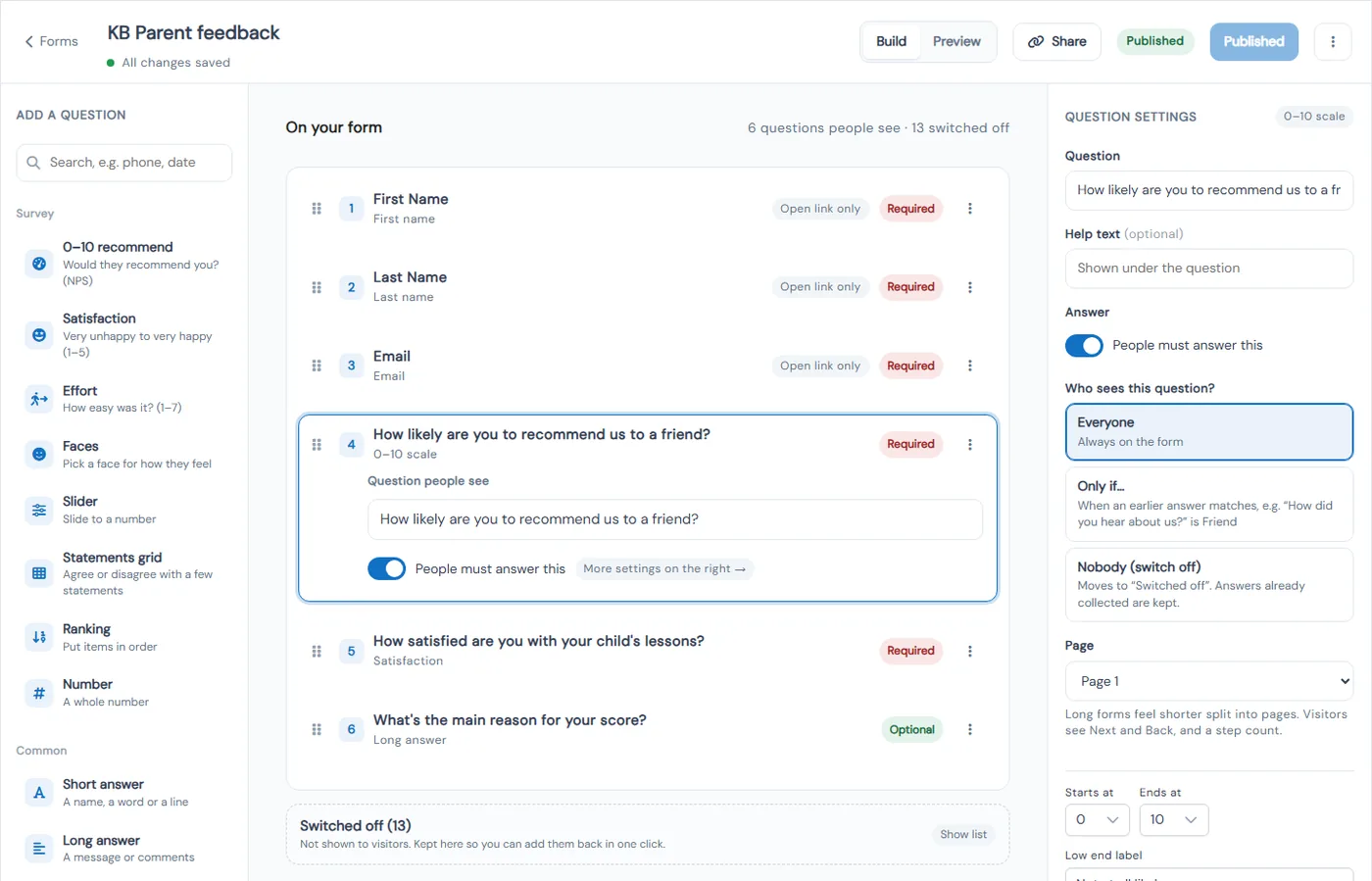
Task: Click the Effort running-figure icon
Action: pyautogui.click(x=39, y=399)
